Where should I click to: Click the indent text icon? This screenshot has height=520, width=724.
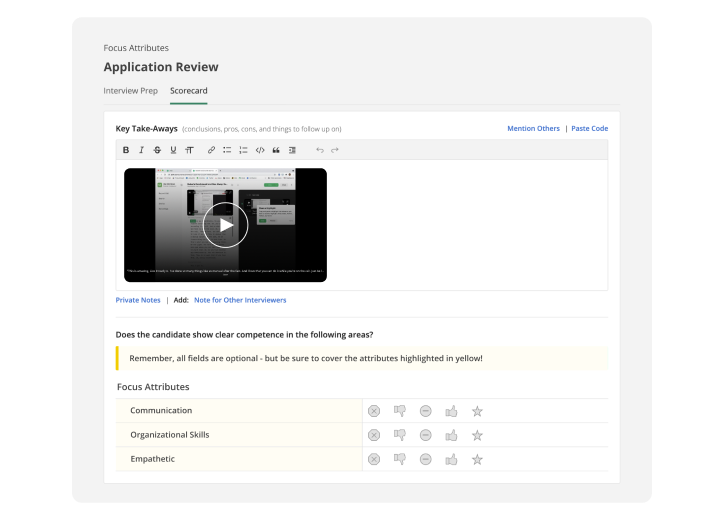(x=292, y=150)
